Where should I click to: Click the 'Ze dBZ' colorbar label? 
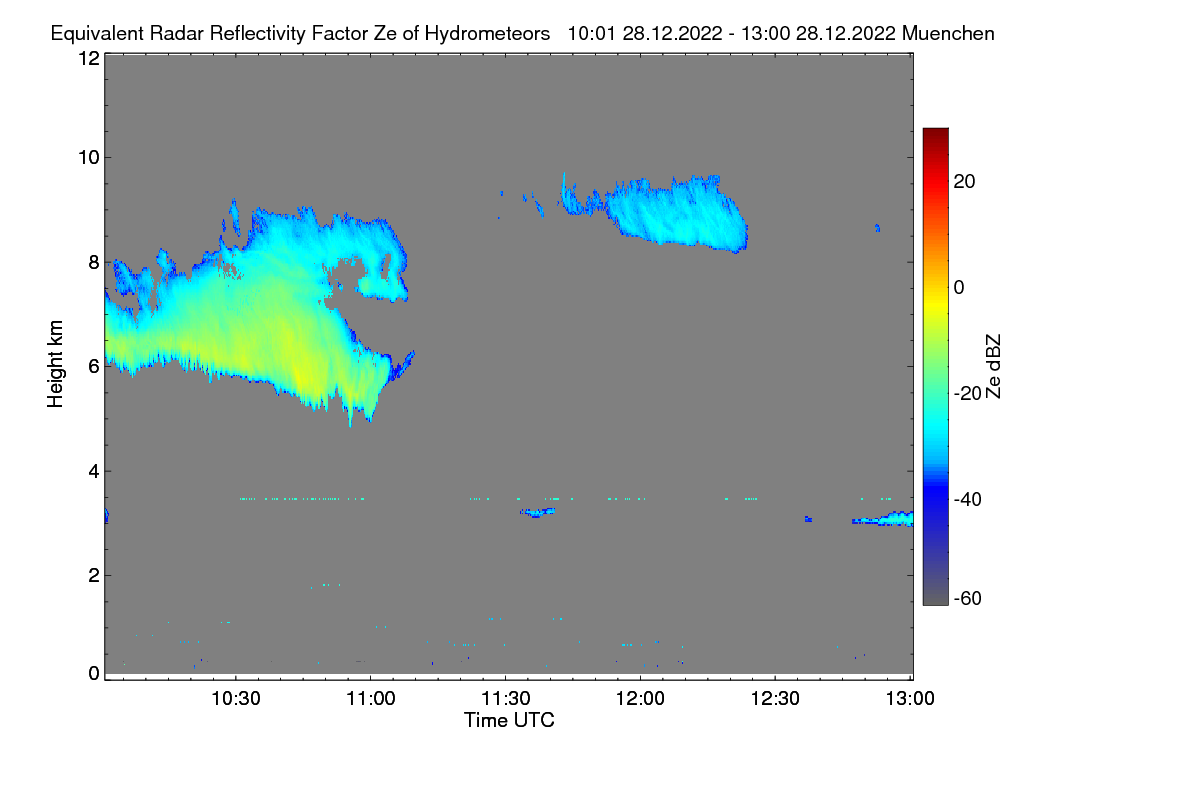pyautogui.click(x=993, y=365)
